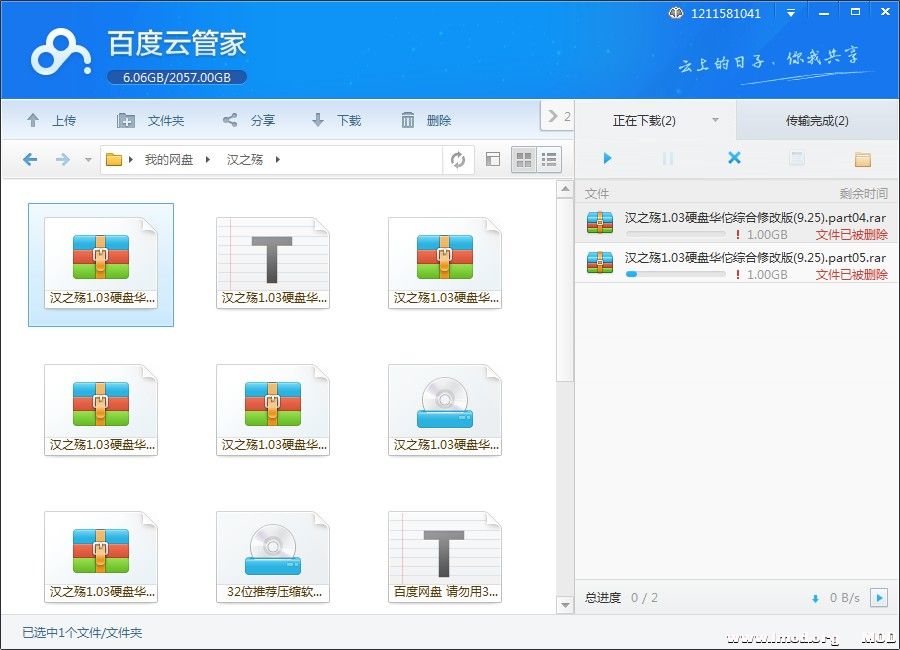Click the Baidu cloud logo icon
This screenshot has width=900, height=650.
tap(60, 51)
